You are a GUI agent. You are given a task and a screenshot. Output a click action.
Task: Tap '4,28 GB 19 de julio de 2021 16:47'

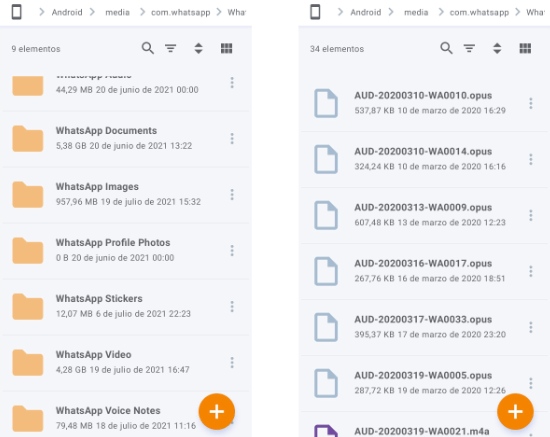(123, 370)
